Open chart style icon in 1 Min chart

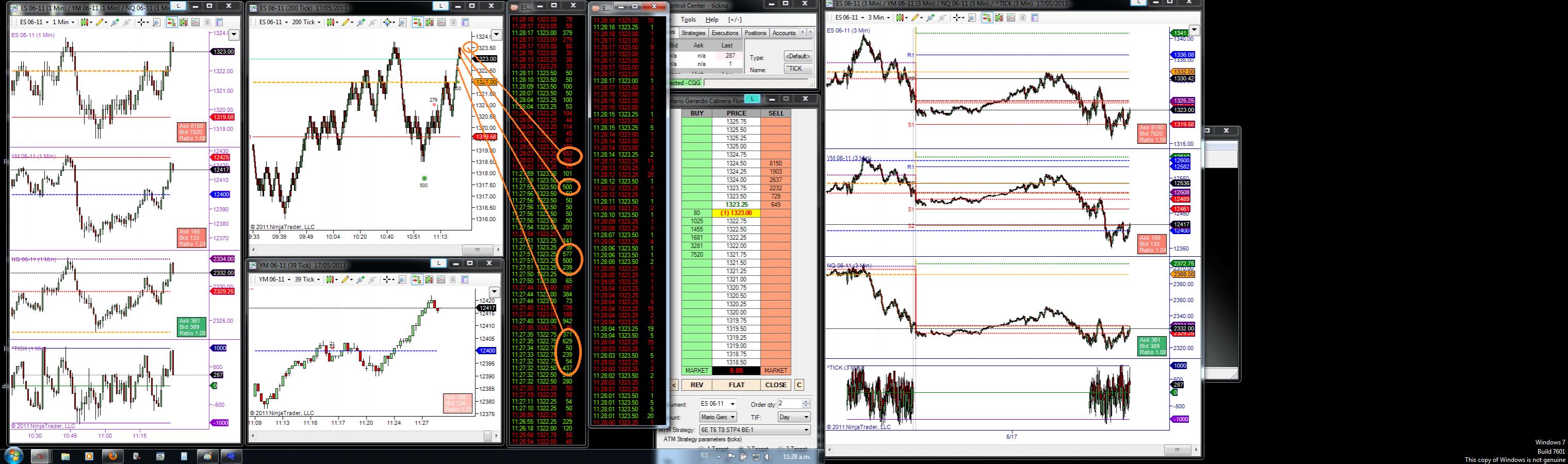point(85,23)
